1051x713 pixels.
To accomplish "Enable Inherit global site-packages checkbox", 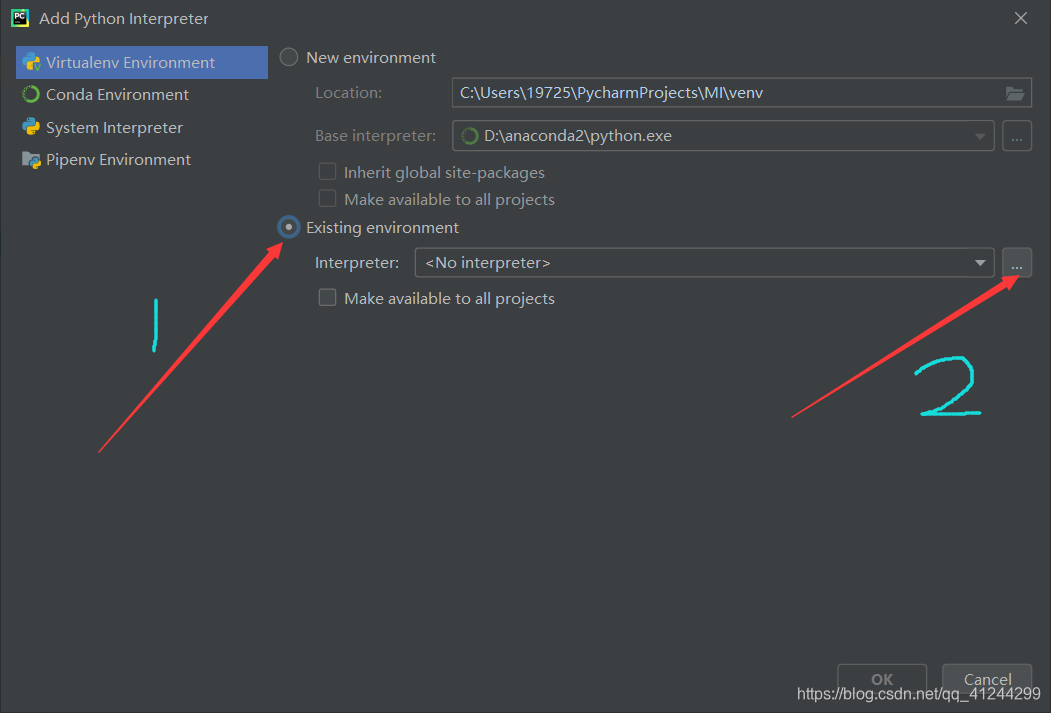I will click(x=327, y=171).
